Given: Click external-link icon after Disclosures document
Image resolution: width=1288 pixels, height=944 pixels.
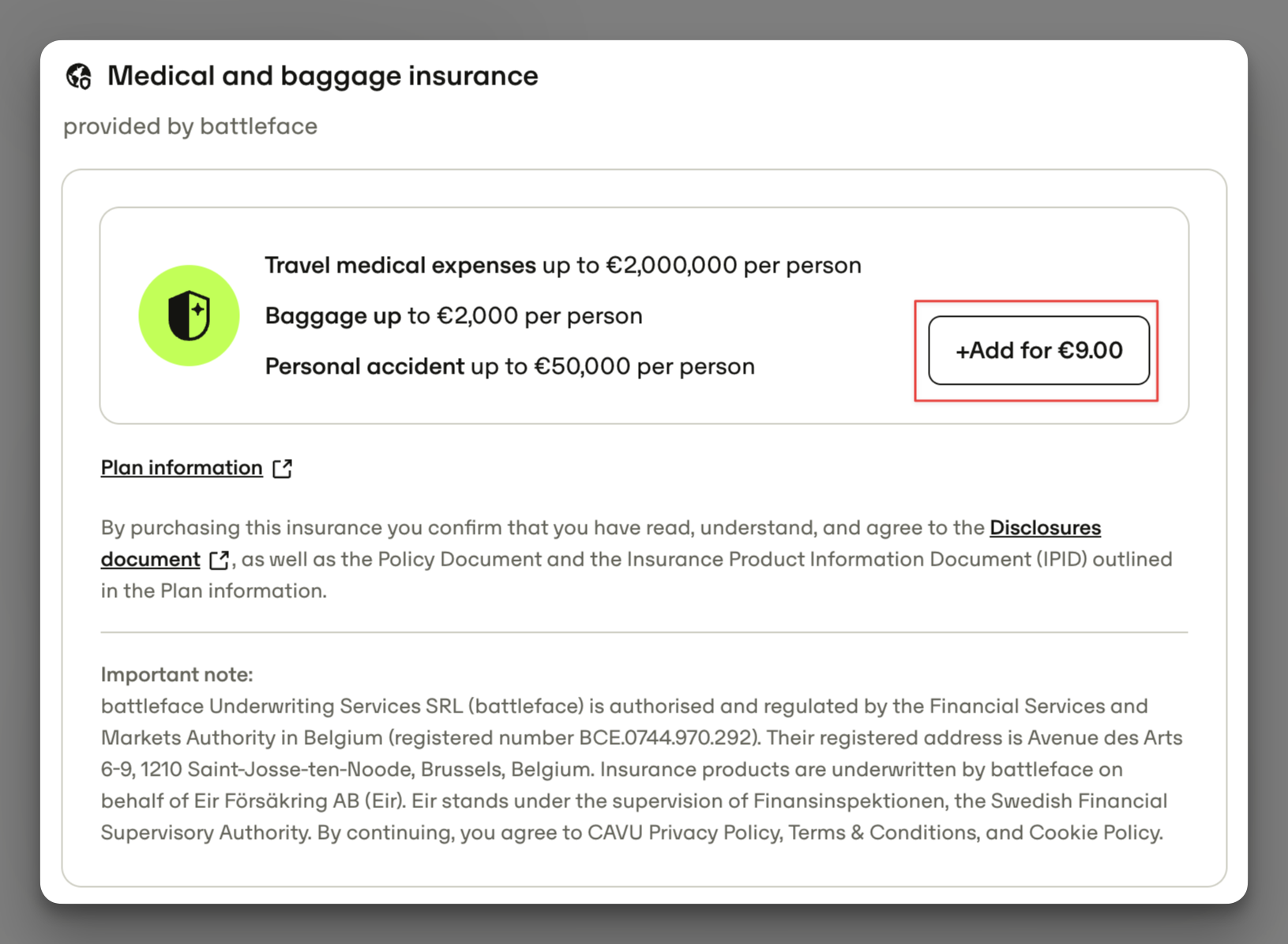Looking at the screenshot, I should coord(219,560).
